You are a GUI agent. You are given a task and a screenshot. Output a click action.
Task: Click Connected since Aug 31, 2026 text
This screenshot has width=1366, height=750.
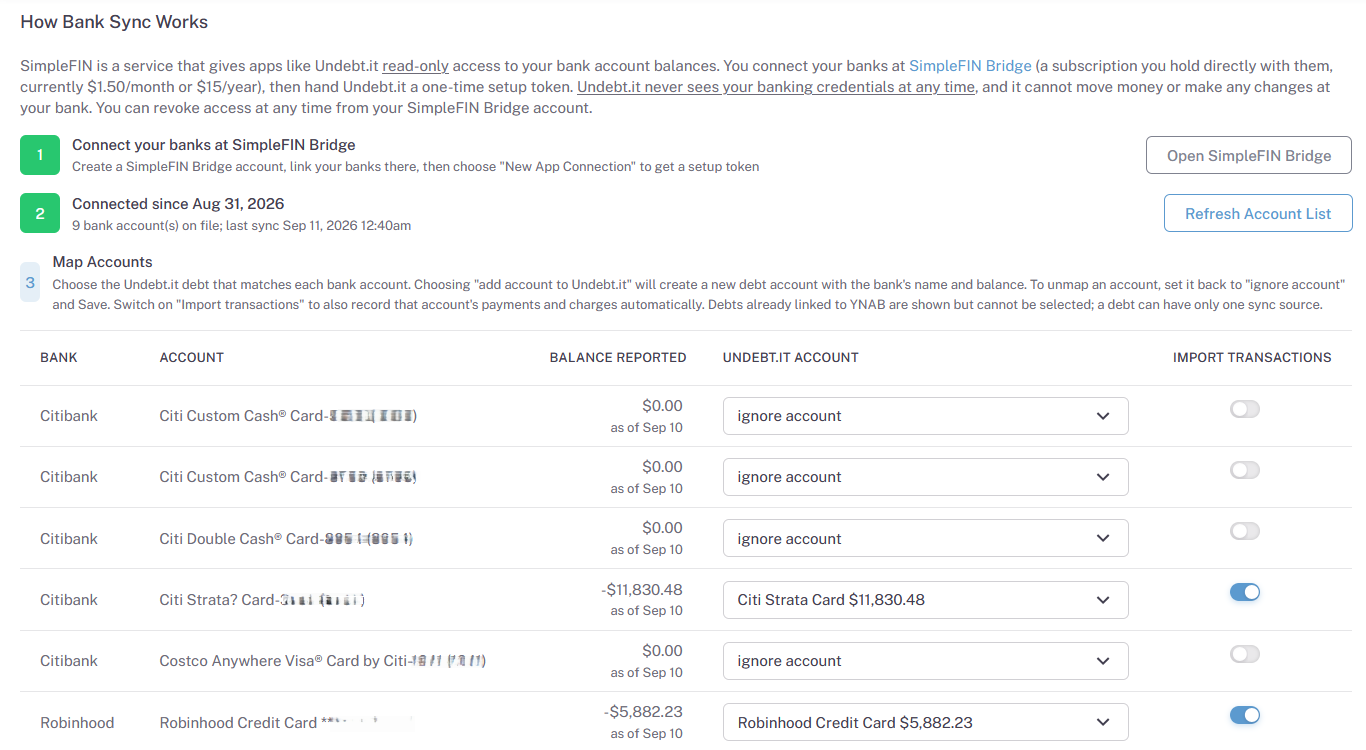178,204
